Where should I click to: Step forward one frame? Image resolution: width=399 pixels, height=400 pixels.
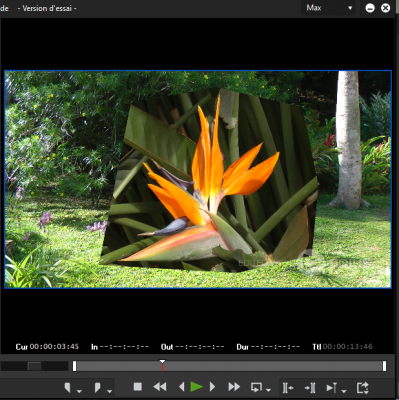point(212,387)
